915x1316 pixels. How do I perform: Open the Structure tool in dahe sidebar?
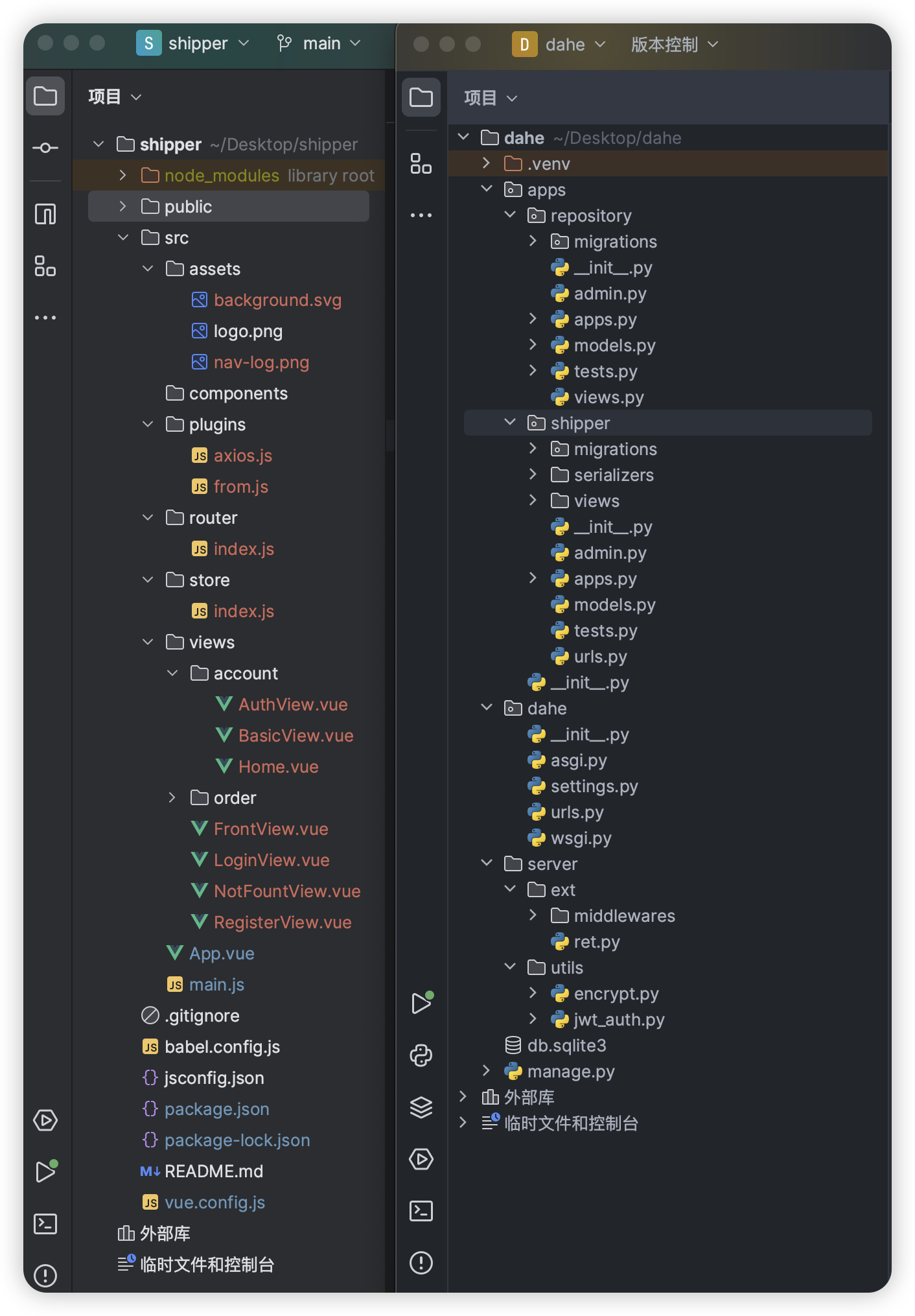pyautogui.click(x=421, y=163)
